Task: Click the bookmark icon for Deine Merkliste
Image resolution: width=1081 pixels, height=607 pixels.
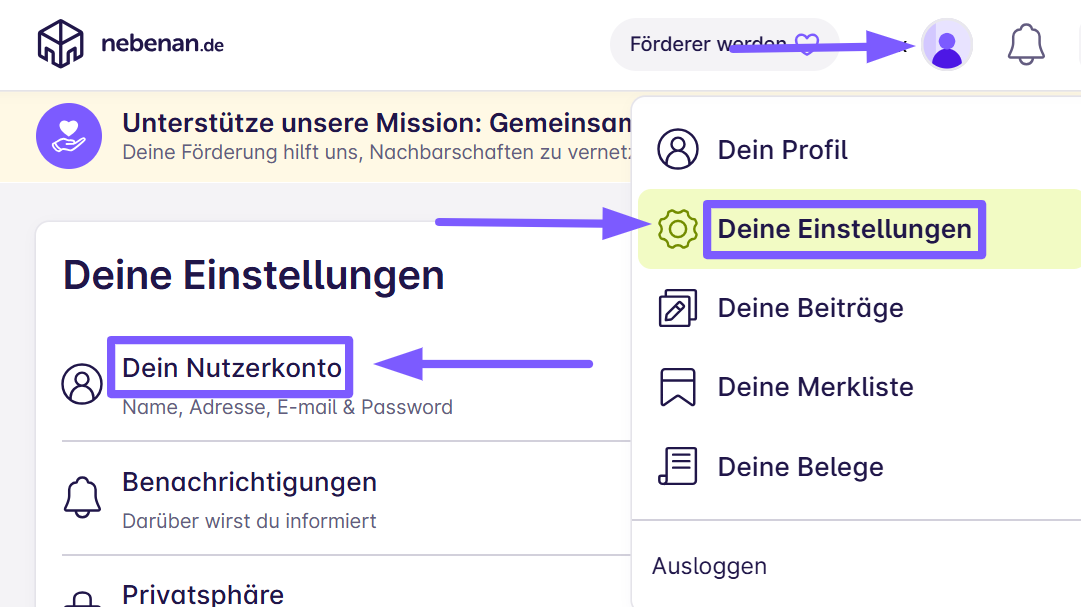Action: click(678, 387)
